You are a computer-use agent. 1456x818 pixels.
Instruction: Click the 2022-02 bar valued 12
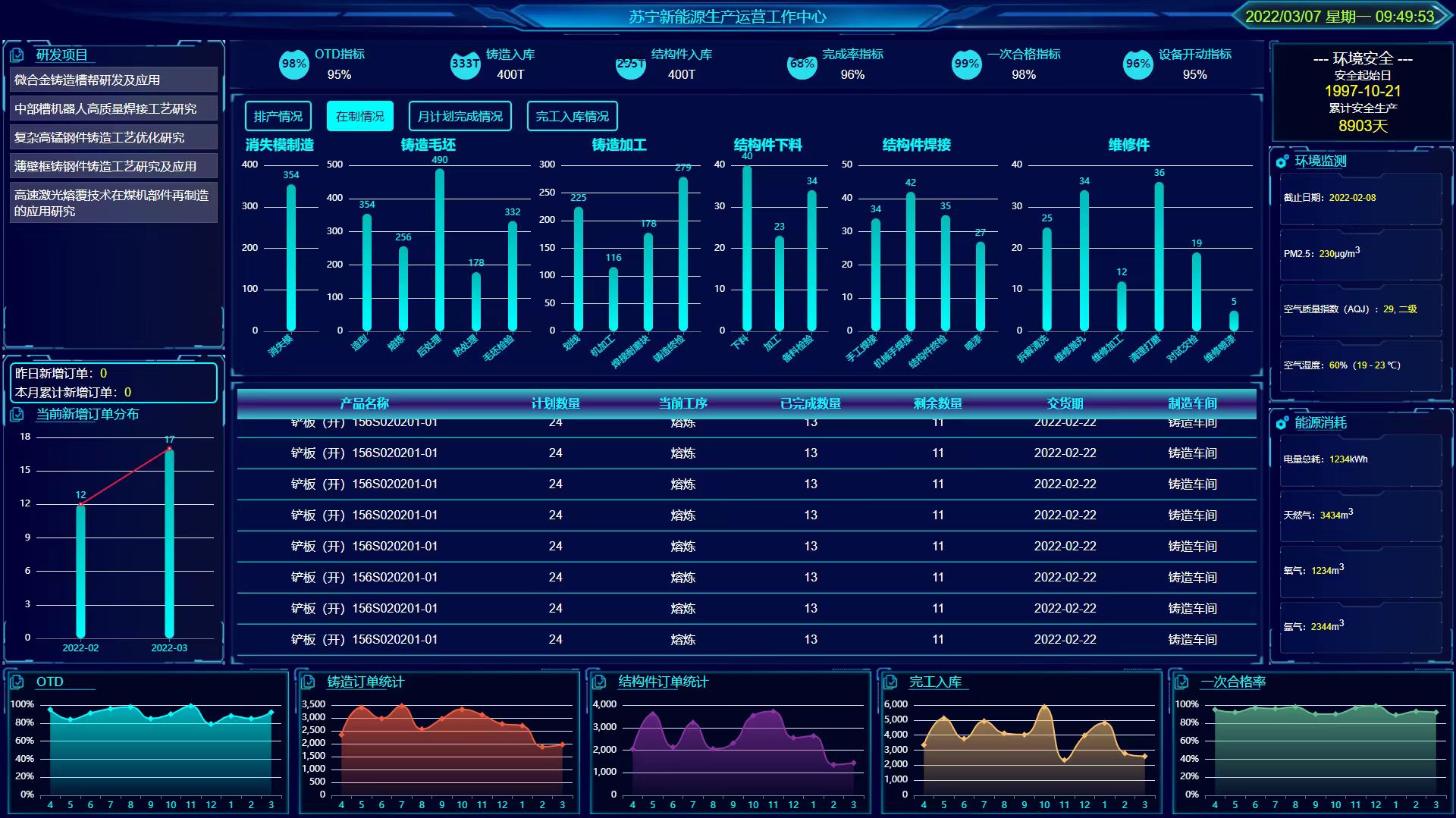[x=80, y=571]
